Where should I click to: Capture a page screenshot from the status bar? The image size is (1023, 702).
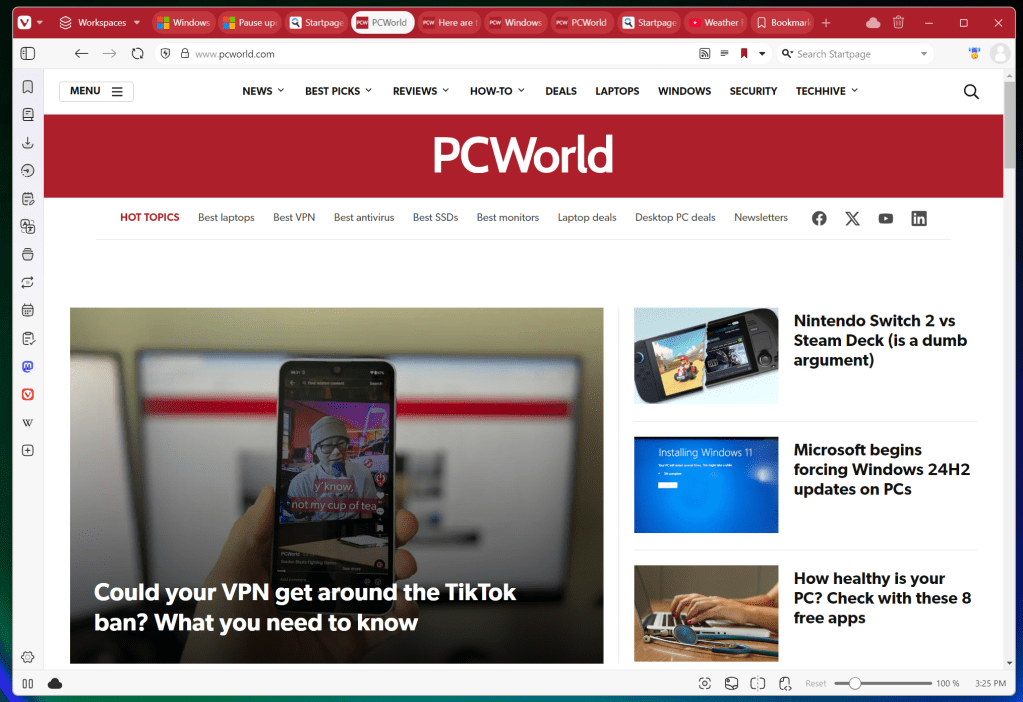(705, 683)
